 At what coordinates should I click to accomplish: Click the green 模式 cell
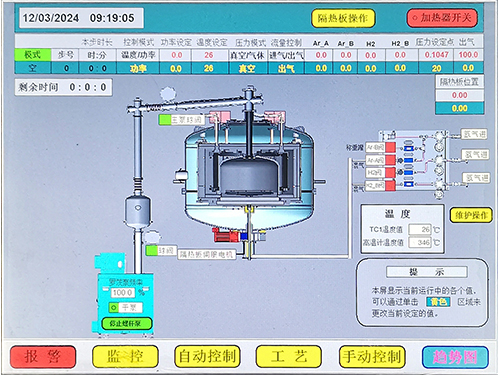pos(32,55)
